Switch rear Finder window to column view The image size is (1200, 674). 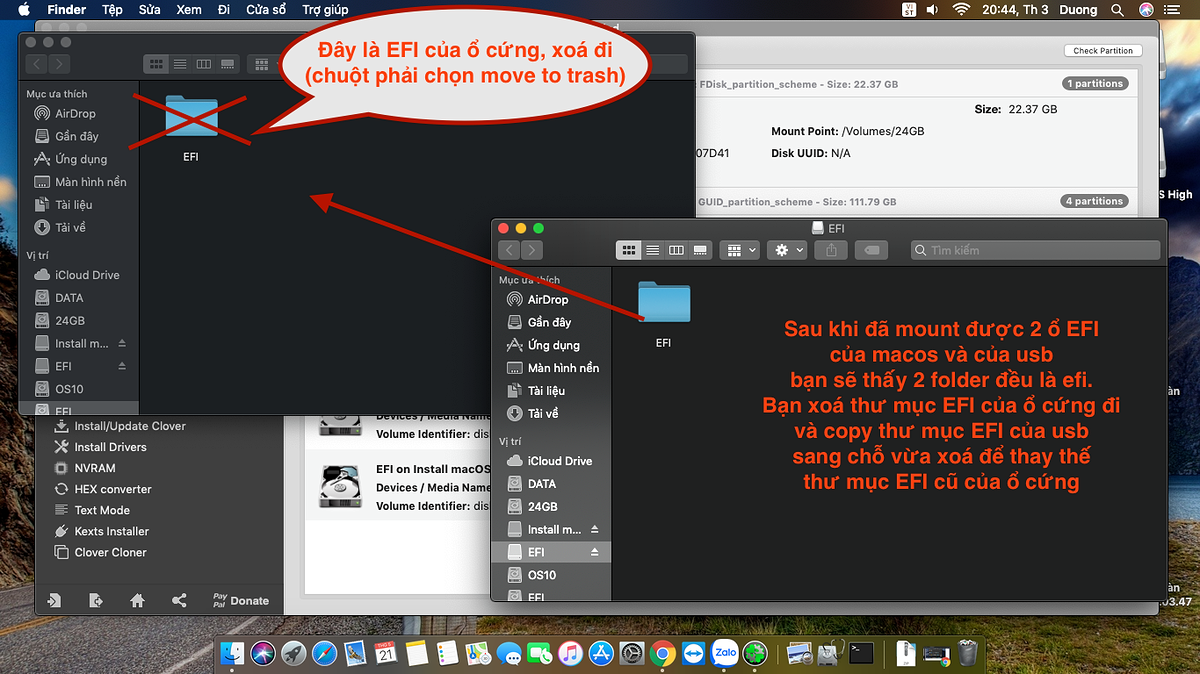203,64
